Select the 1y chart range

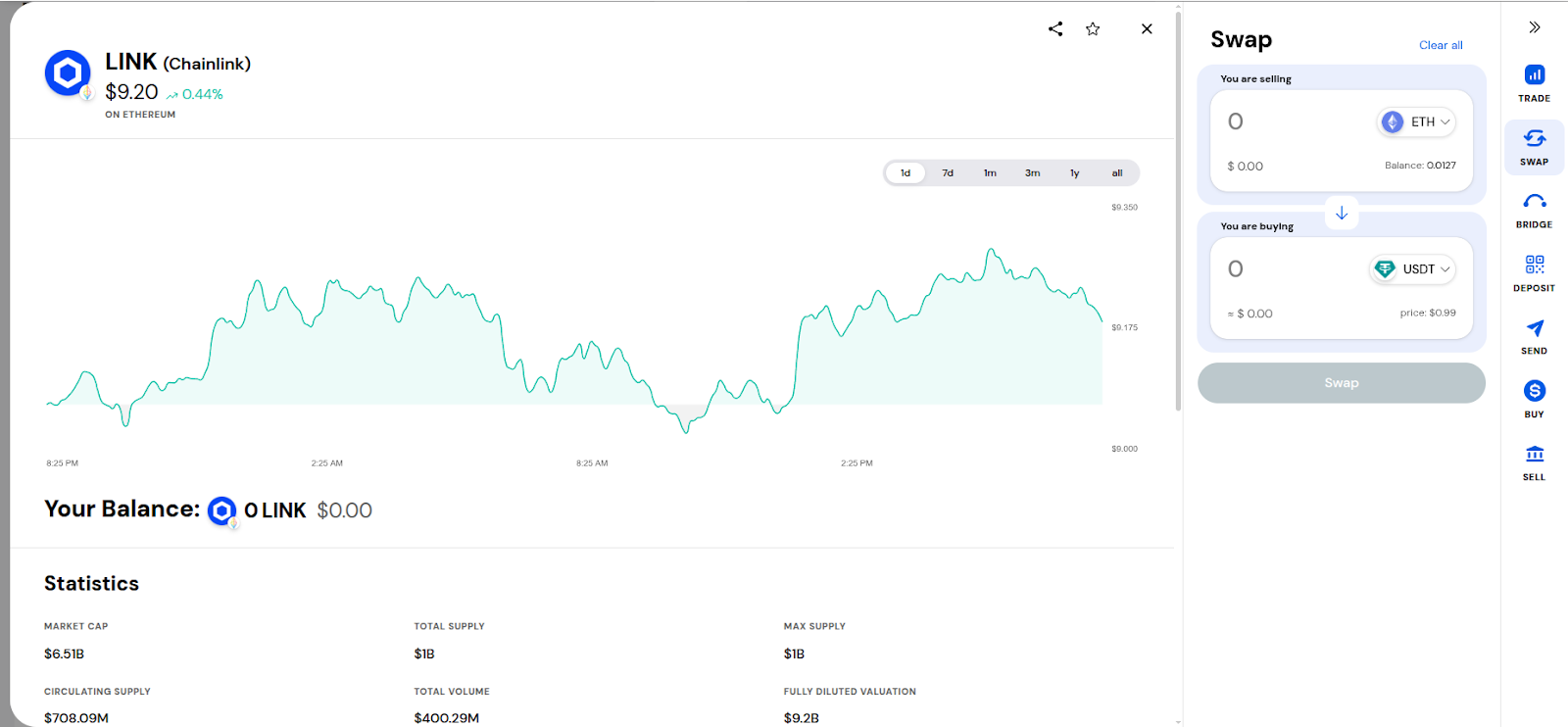(1075, 173)
